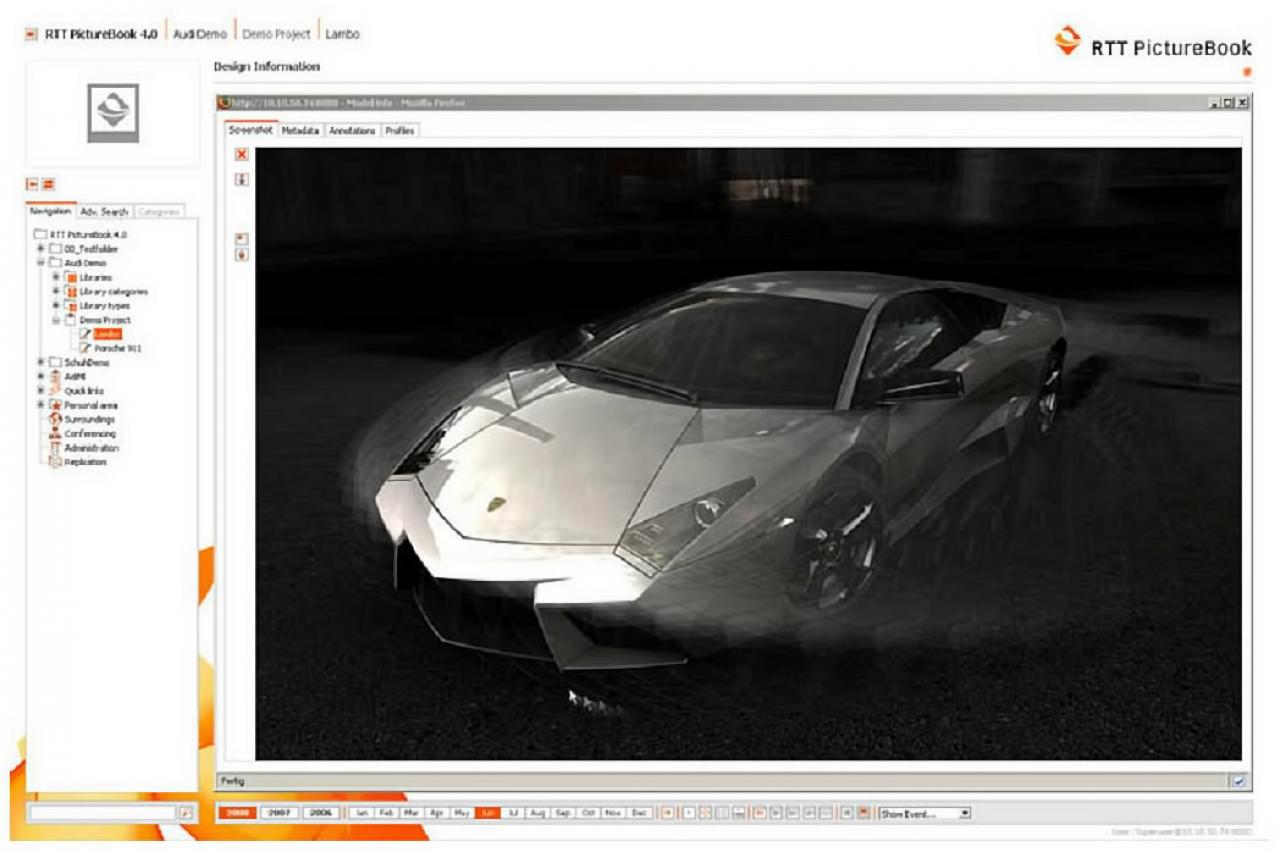Switch to the Annotations tab
Image resolution: width=1280 pixels, height=852 pixels.
[351, 130]
